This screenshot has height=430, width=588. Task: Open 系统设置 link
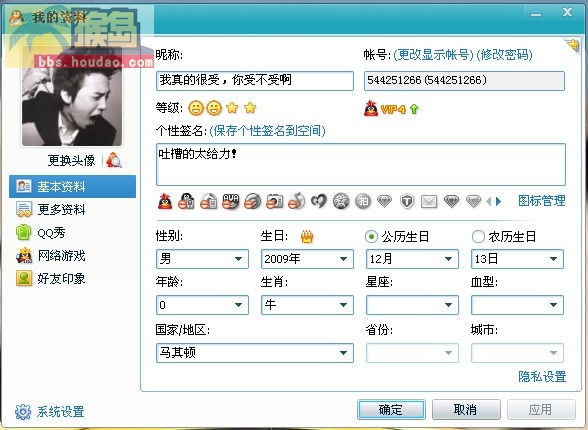coord(60,412)
